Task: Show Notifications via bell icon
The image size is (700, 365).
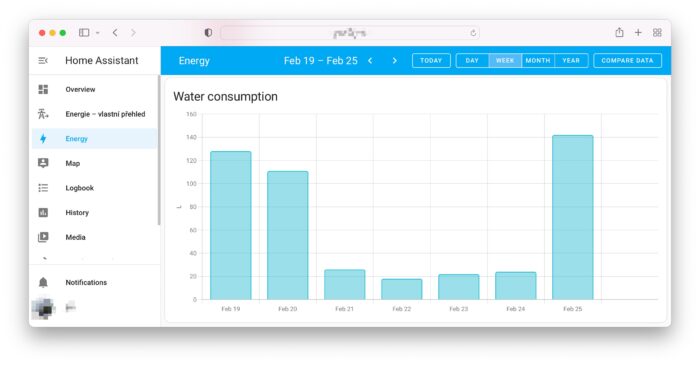Action: [x=43, y=282]
